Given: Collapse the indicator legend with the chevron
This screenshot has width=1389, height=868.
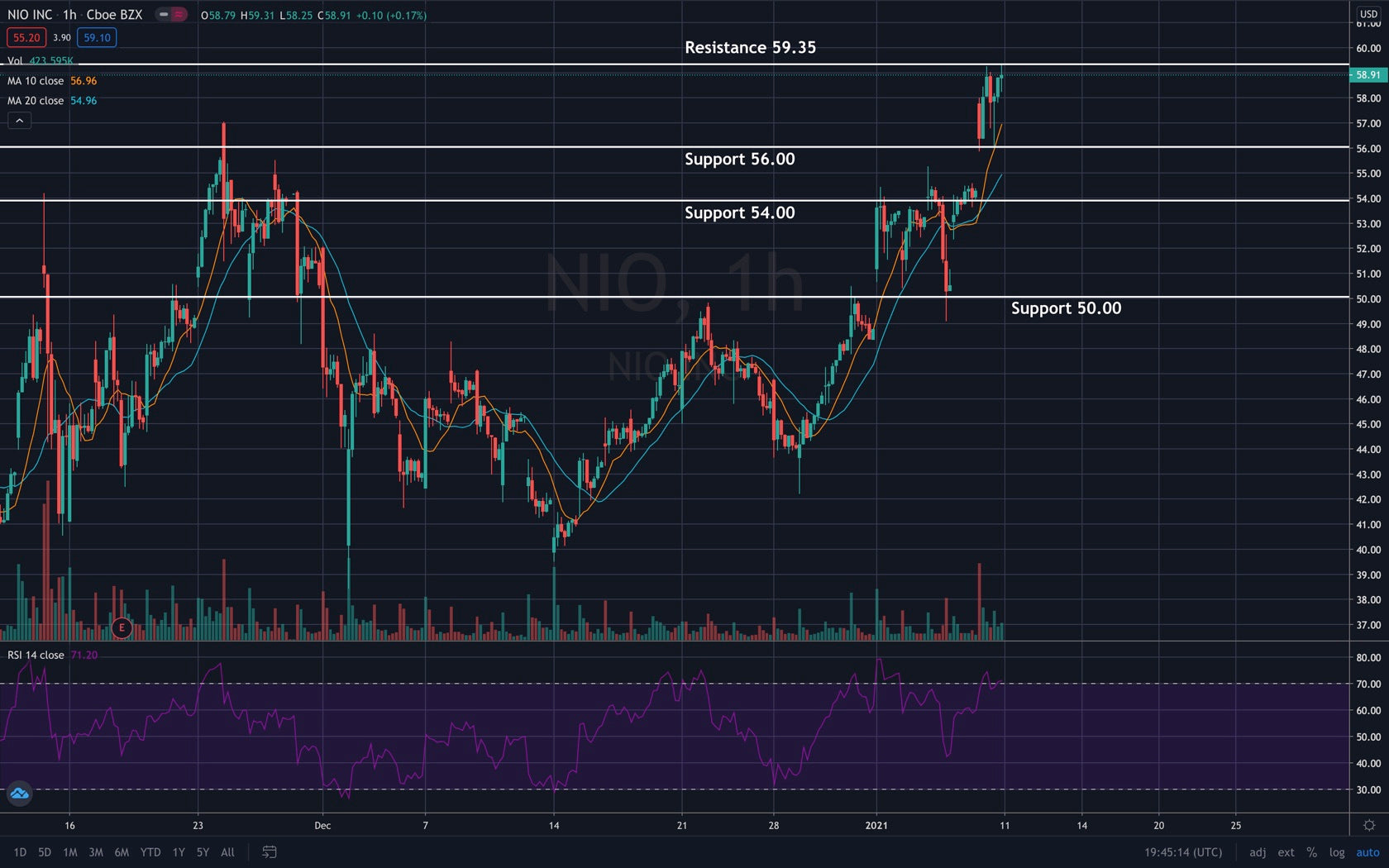Looking at the screenshot, I should tap(20, 121).
